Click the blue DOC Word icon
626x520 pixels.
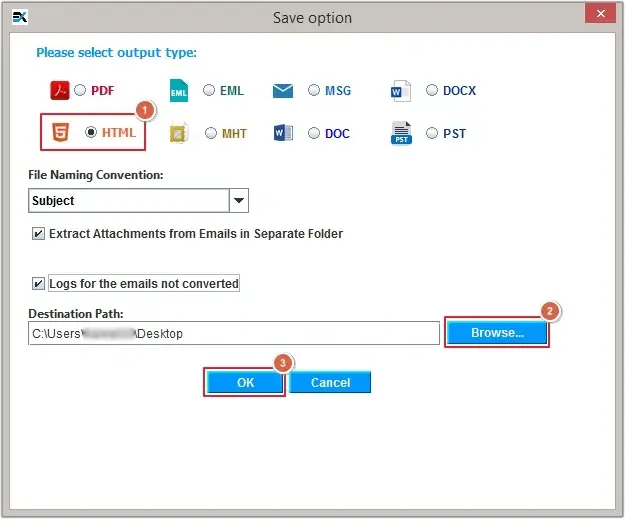coord(283,133)
